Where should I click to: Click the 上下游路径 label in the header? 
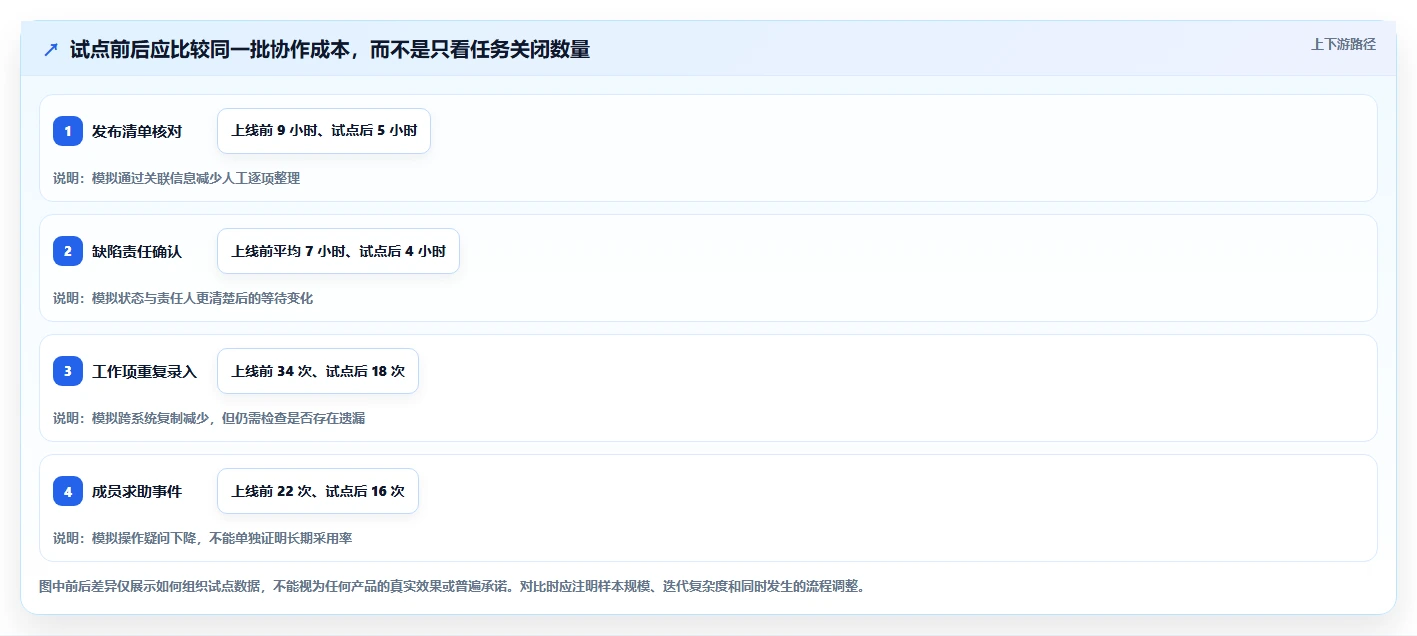[1344, 44]
